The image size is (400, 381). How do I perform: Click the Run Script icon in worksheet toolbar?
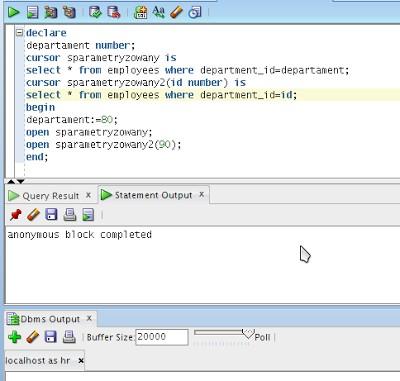pos(32,12)
